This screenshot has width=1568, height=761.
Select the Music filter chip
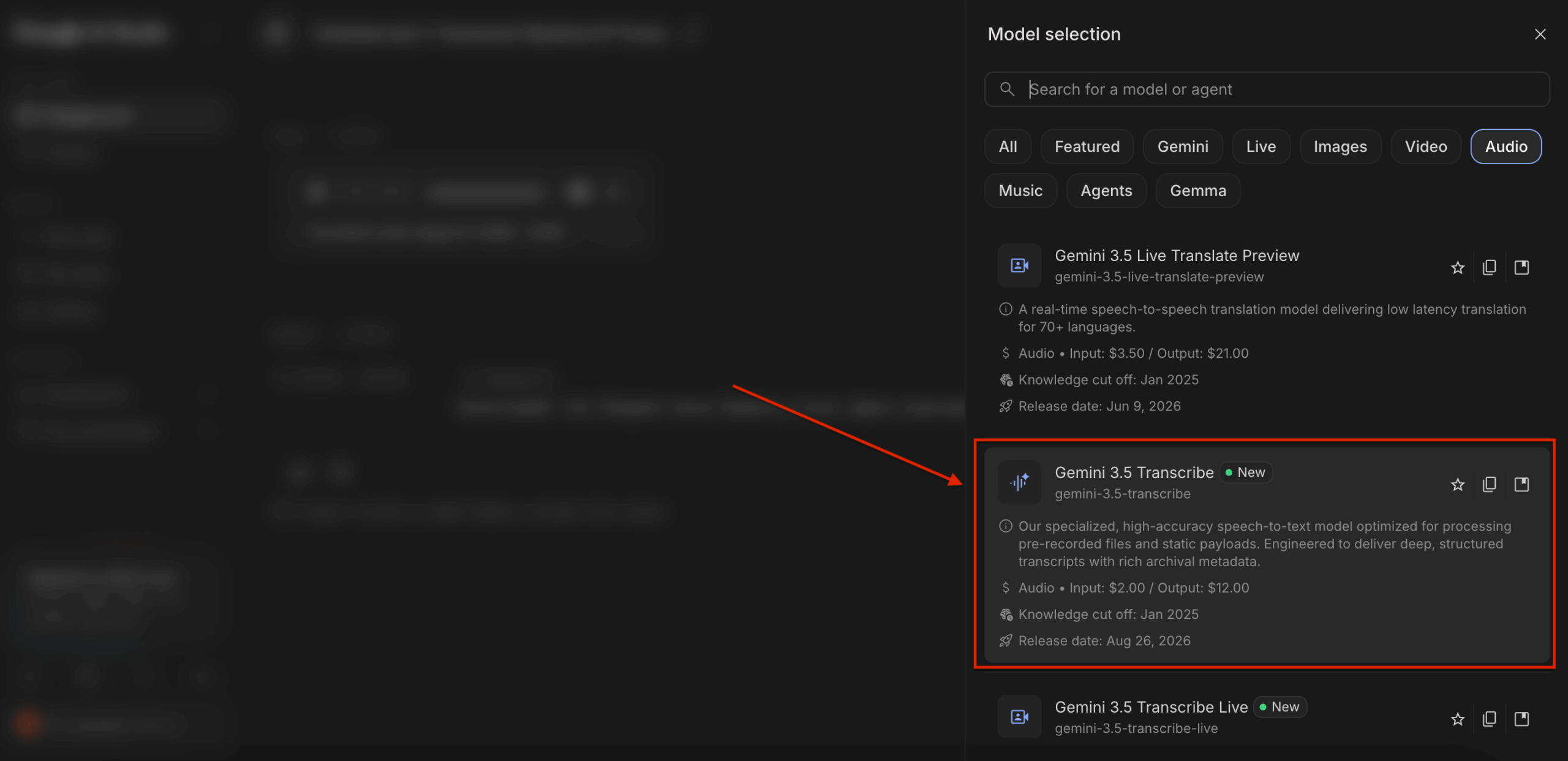pos(1020,191)
